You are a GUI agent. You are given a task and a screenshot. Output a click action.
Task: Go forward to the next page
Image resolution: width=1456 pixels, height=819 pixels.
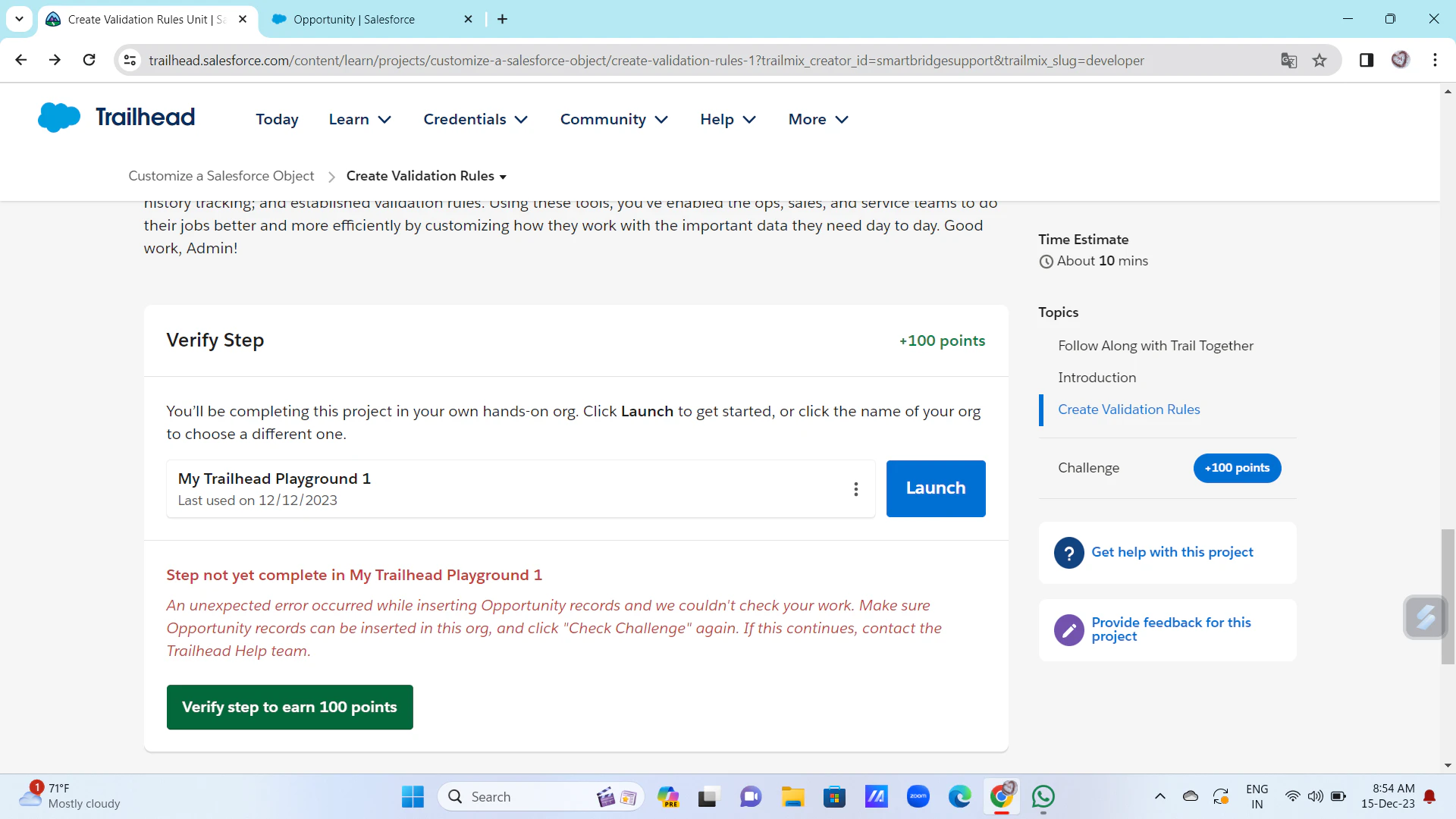tap(55, 60)
